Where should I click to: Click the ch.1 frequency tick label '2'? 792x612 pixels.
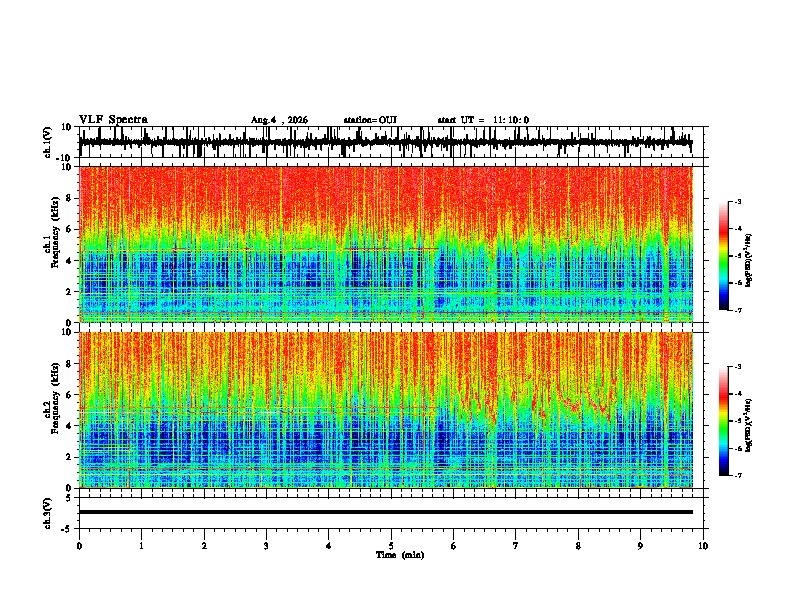69,291
